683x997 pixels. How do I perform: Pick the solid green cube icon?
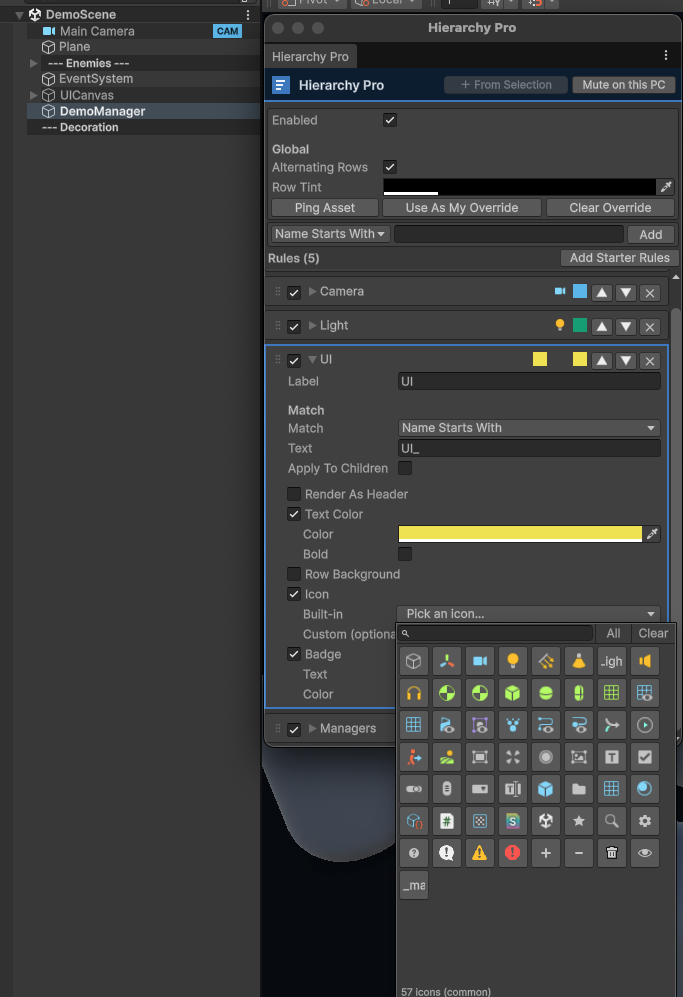513,693
